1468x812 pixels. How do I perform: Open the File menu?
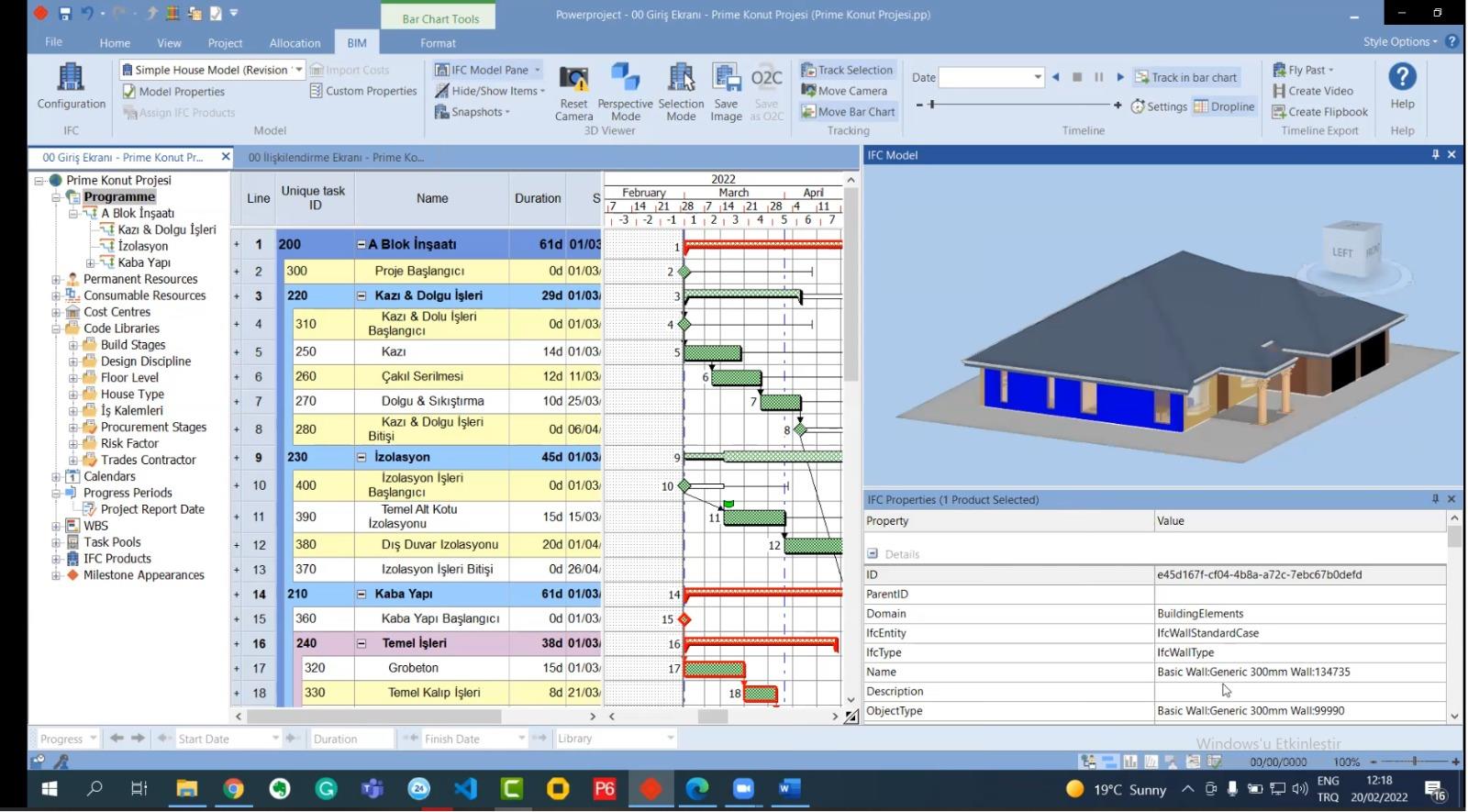point(53,42)
